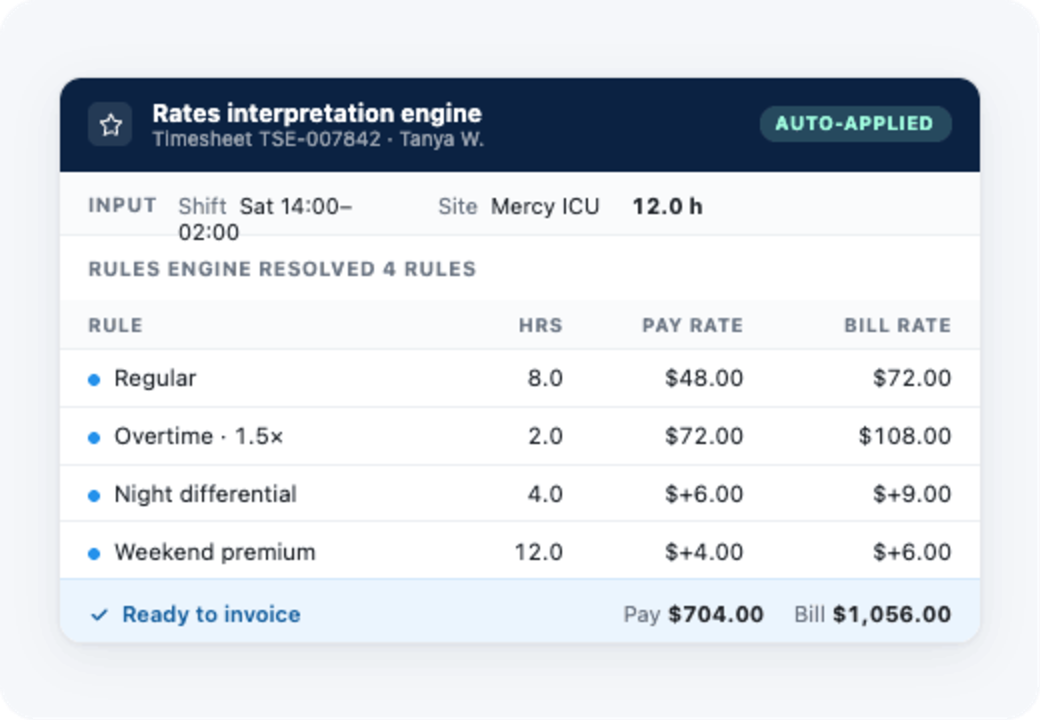The image size is (1040, 720).
Task: Click the Ready to invoice link
Action: point(211,615)
